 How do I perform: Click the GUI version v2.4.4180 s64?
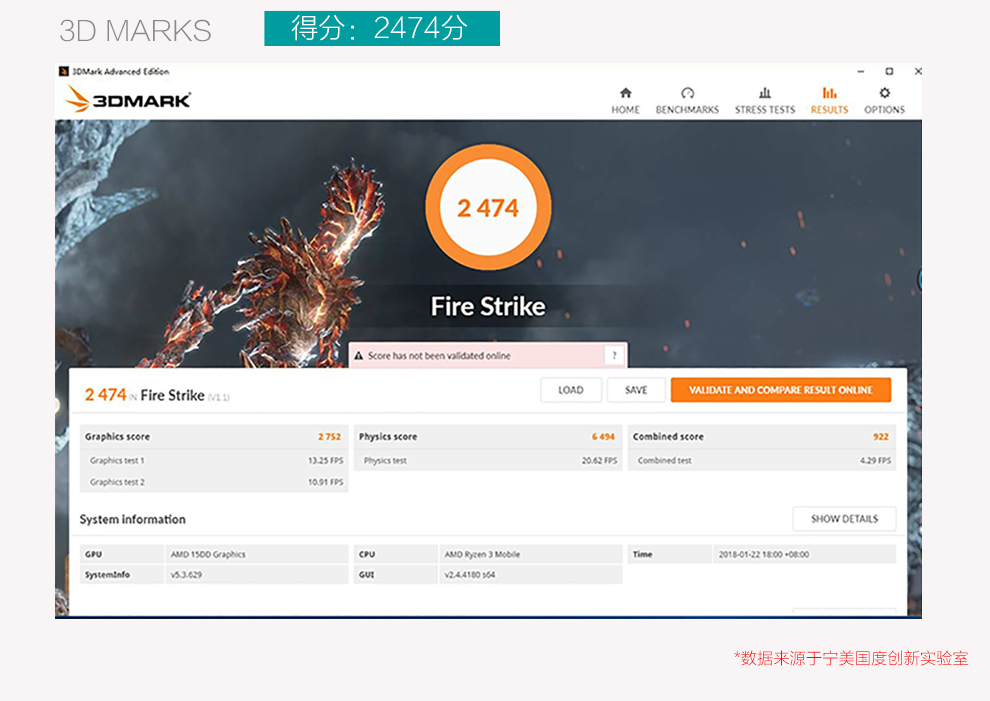click(x=470, y=575)
